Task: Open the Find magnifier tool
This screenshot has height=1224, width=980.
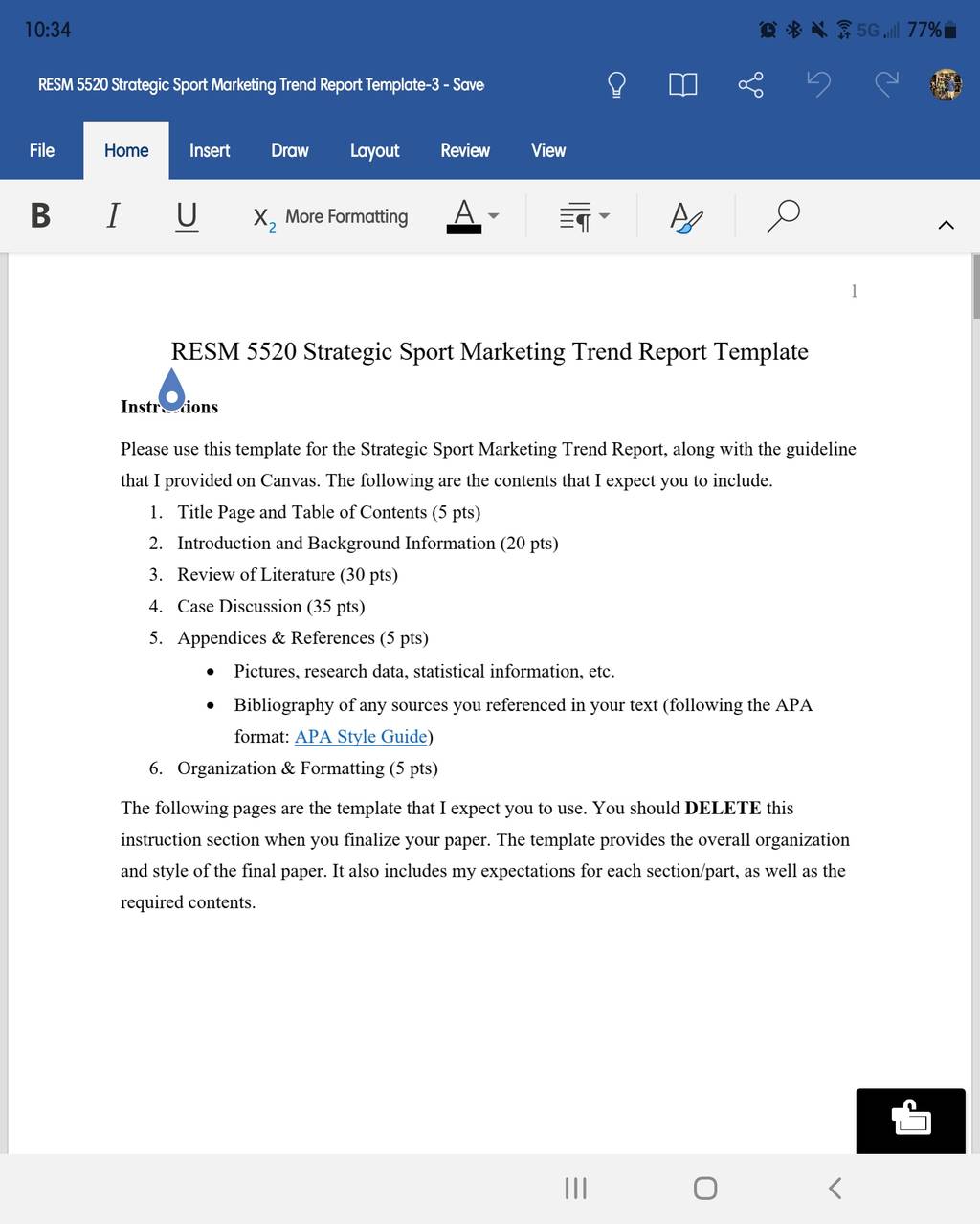Action: [783, 216]
